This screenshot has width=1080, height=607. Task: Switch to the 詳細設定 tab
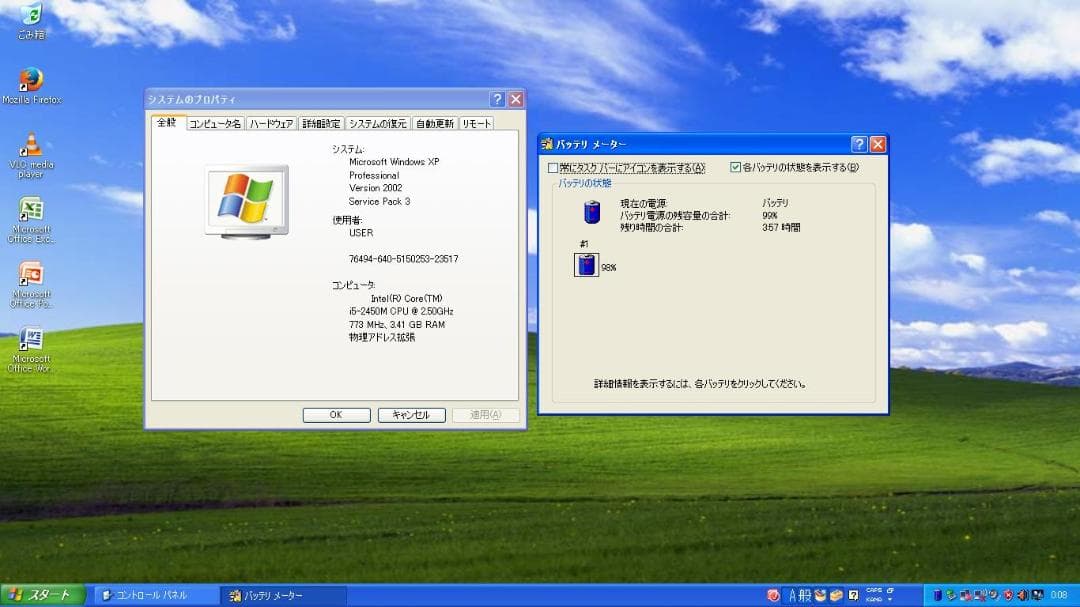(x=322, y=124)
